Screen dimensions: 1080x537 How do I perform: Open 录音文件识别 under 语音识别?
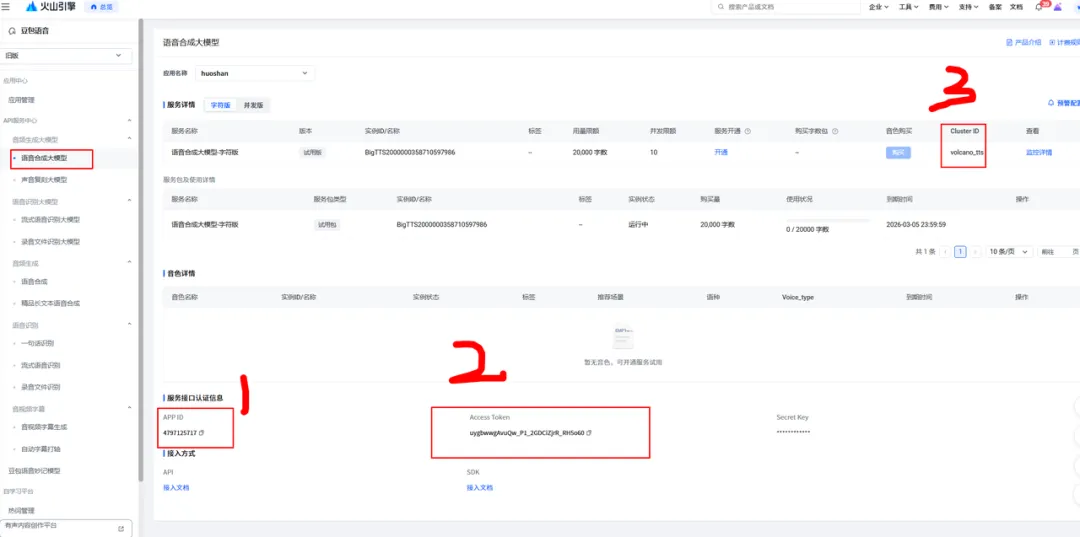pos(41,387)
